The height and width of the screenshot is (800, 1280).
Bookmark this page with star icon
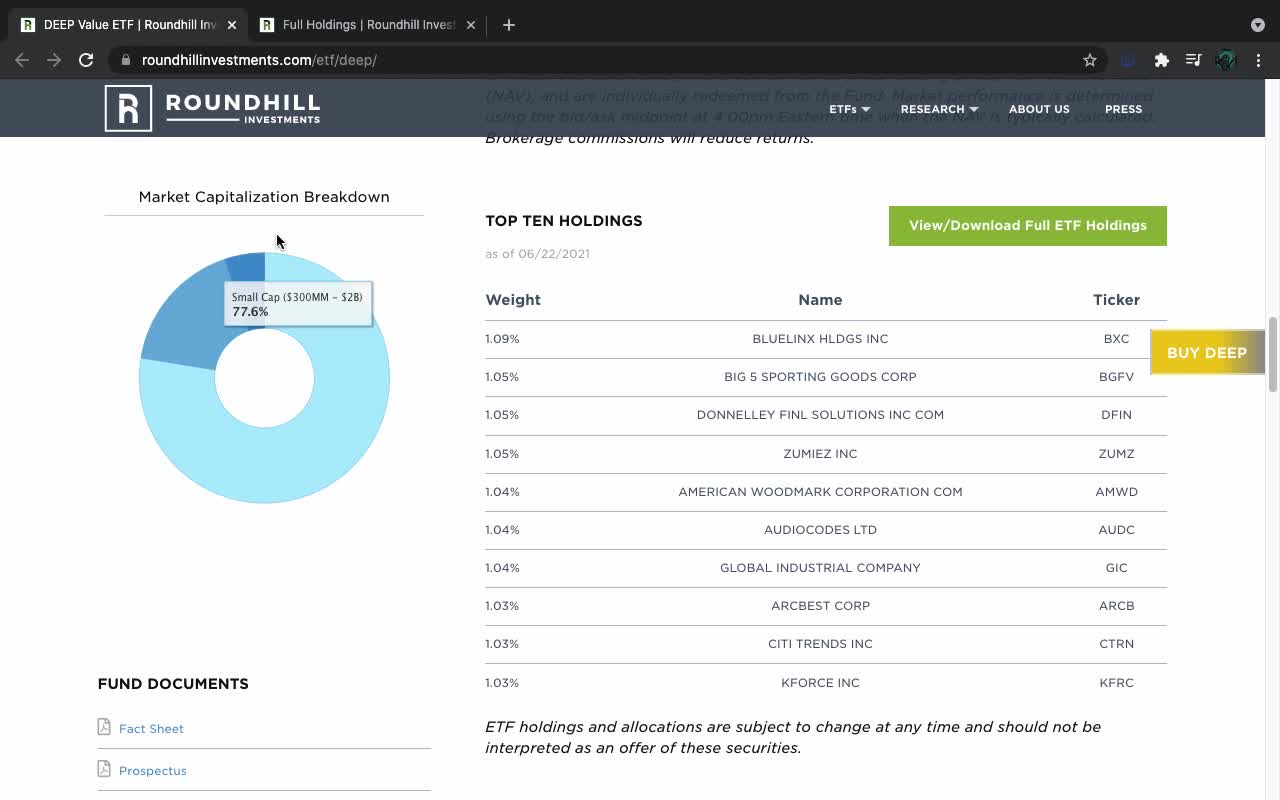[x=1090, y=60]
